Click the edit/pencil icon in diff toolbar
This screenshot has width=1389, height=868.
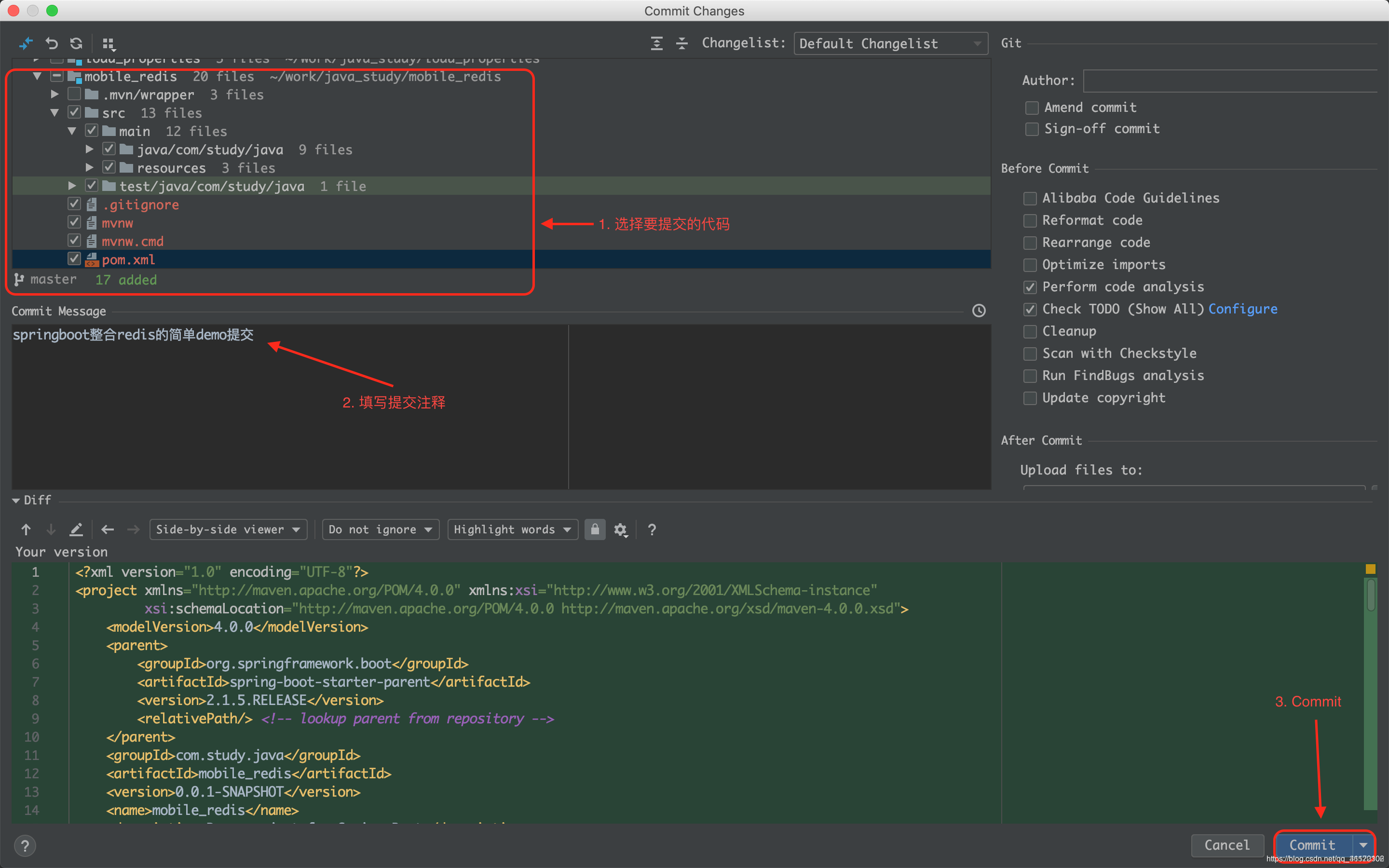coord(77,529)
